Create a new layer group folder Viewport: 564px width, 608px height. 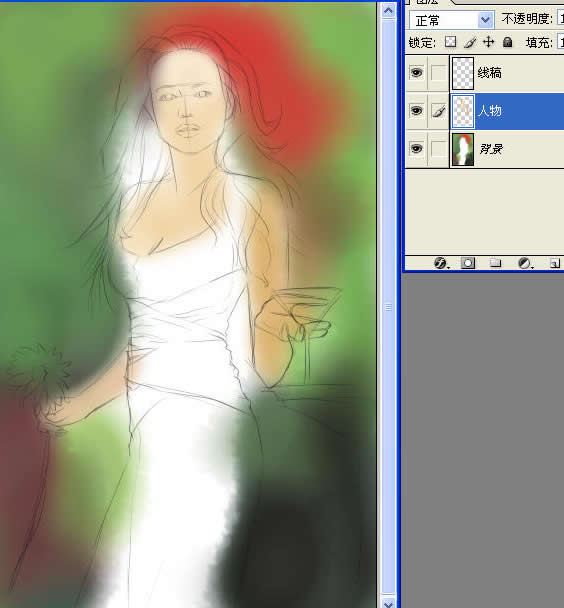pos(495,263)
